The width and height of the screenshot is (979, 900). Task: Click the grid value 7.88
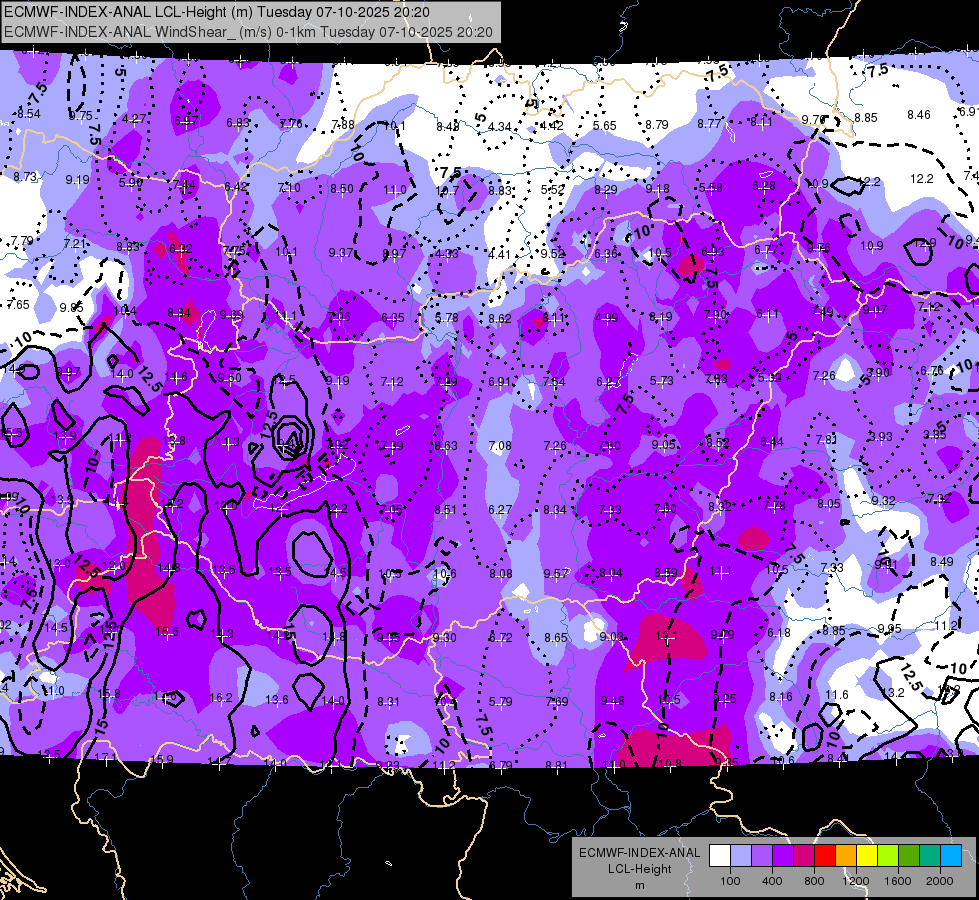tap(343, 125)
